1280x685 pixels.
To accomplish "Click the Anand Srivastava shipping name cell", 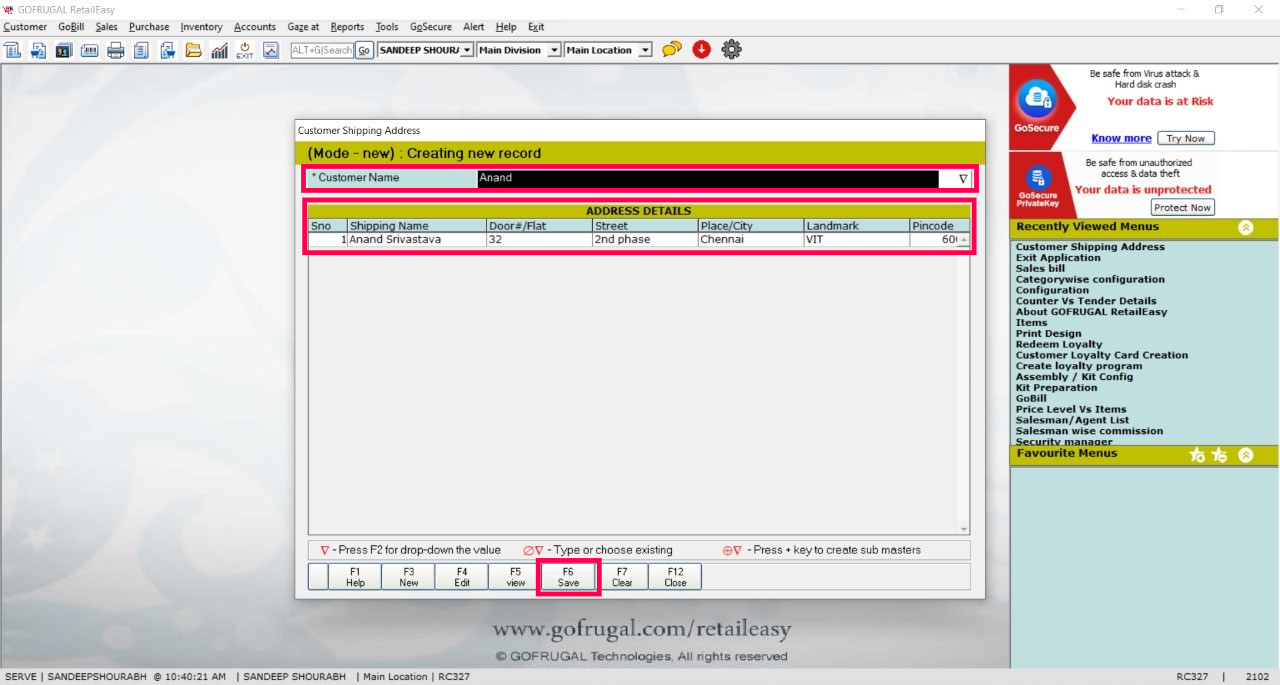I will pyautogui.click(x=417, y=240).
